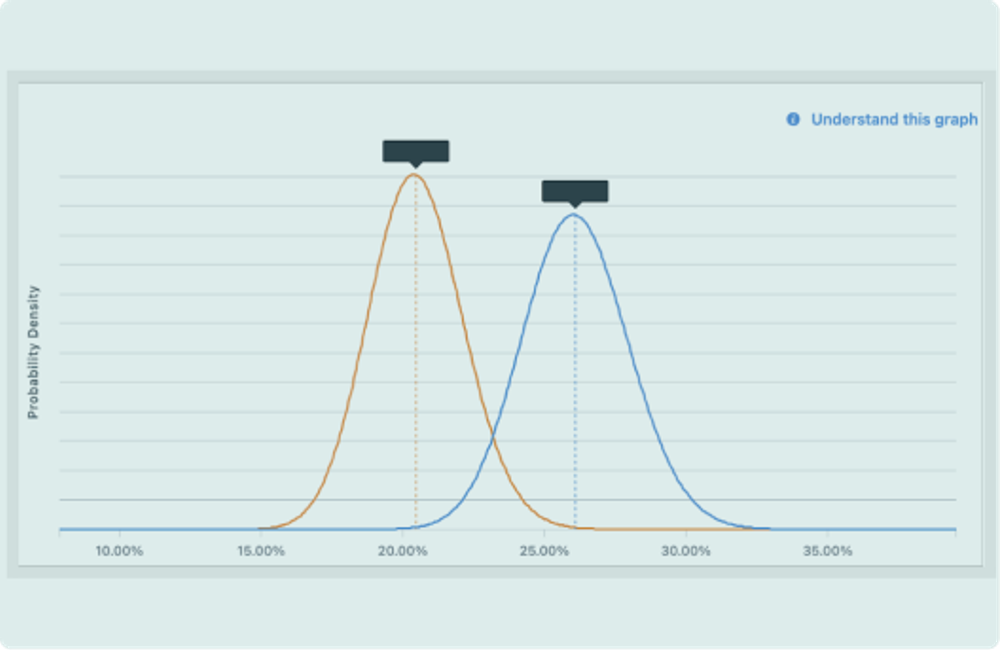Select the blue distribution curve peak
This screenshot has width=1000, height=650.
(x=573, y=213)
